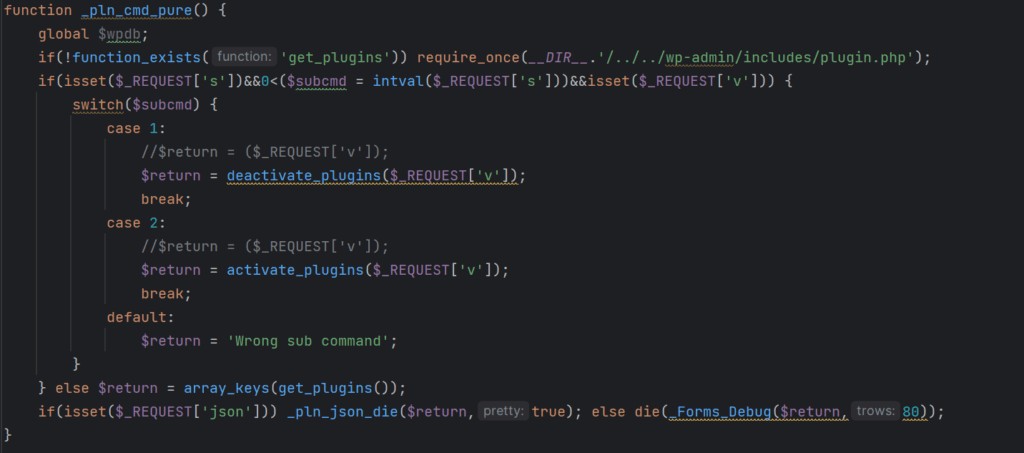1024x453 pixels.
Task: Click the 'function:' inlay hint
Action: pyautogui.click(x=244, y=57)
